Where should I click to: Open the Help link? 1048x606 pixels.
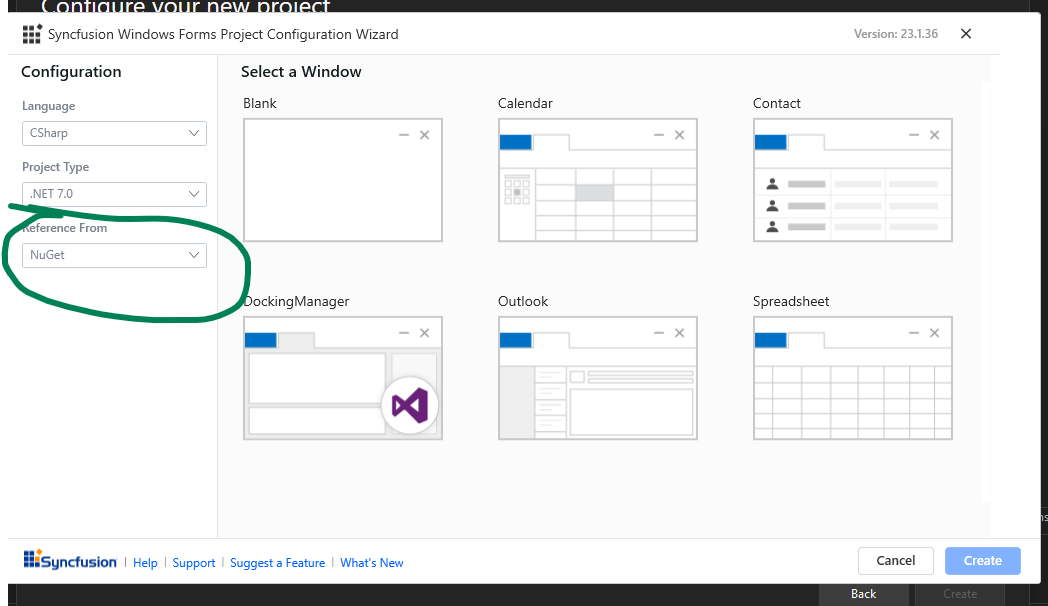click(x=145, y=563)
